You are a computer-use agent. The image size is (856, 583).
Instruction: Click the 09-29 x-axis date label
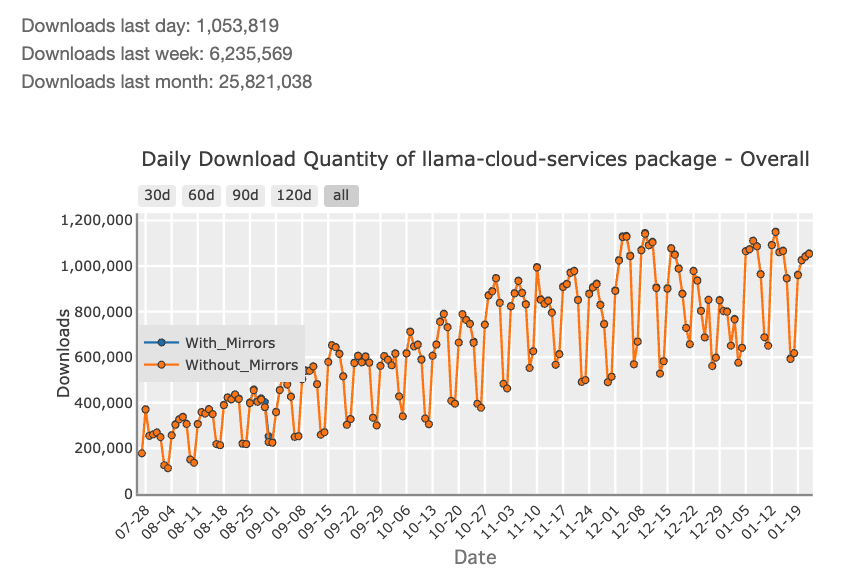(367, 522)
